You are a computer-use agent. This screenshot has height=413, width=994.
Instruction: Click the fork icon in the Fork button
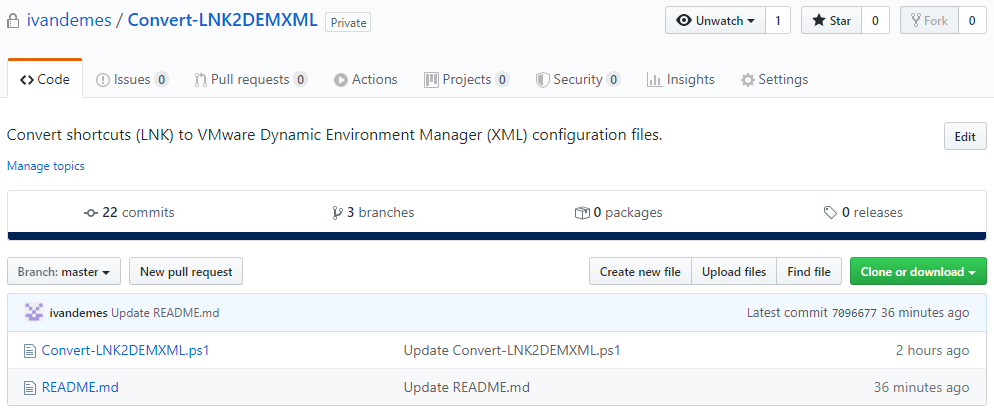tap(915, 20)
